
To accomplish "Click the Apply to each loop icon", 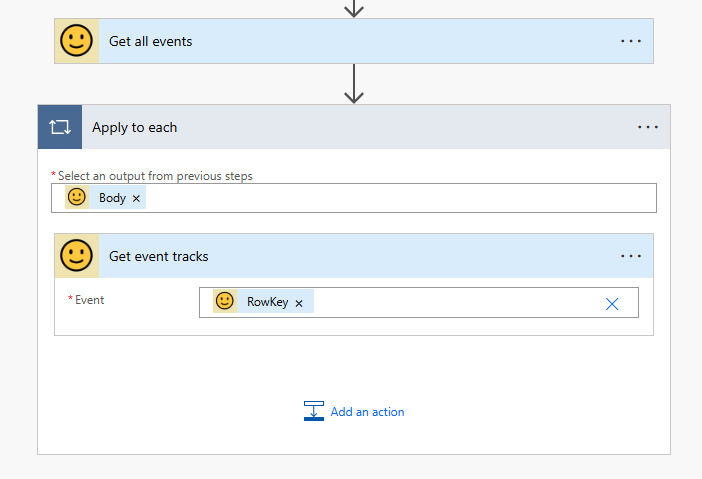I will [60, 127].
